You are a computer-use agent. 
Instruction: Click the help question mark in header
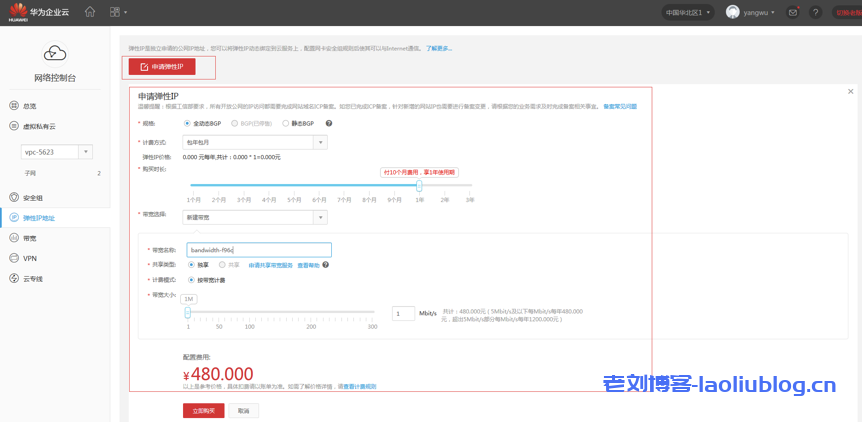click(x=816, y=12)
